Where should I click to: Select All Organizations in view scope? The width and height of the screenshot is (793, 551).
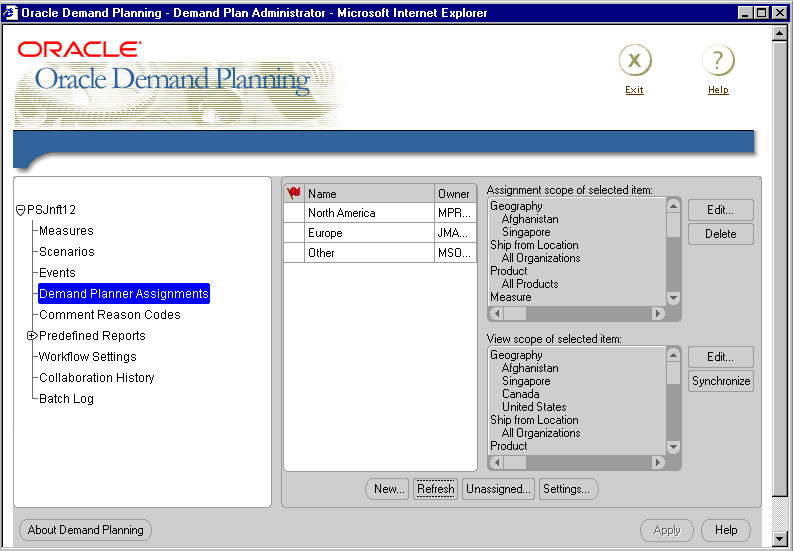point(541,433)
